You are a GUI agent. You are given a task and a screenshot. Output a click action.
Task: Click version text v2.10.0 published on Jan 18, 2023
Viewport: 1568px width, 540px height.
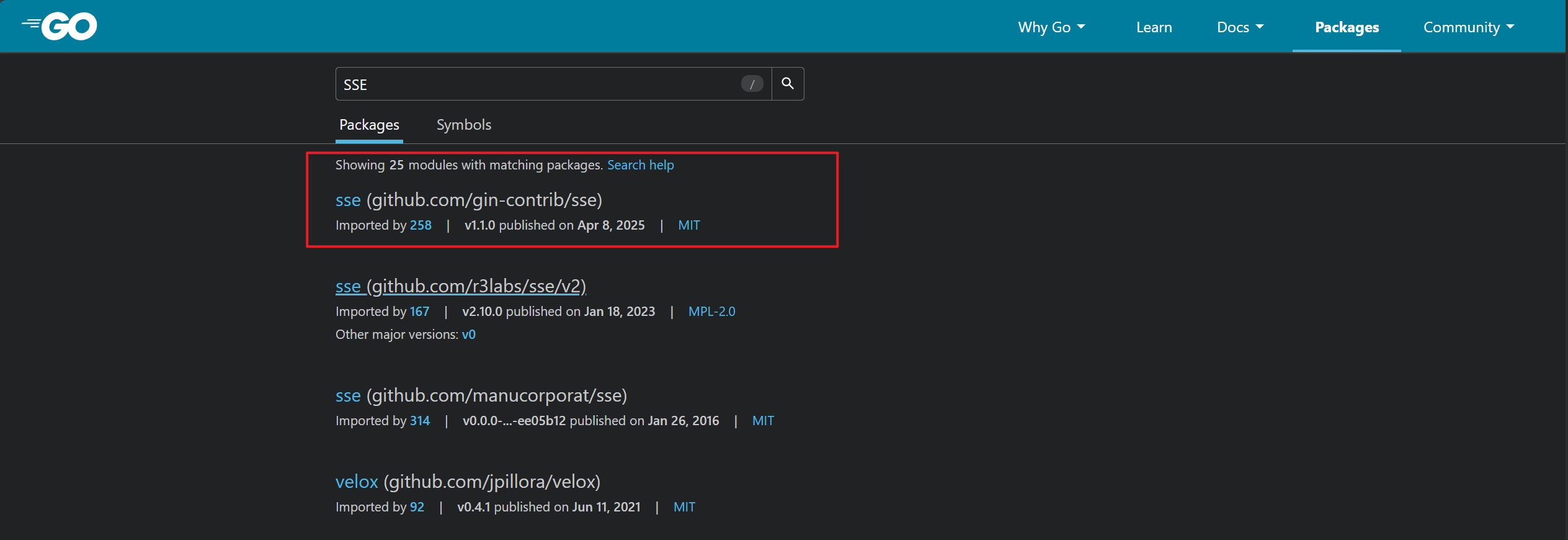pyautogui.click(x=558, y=312)
